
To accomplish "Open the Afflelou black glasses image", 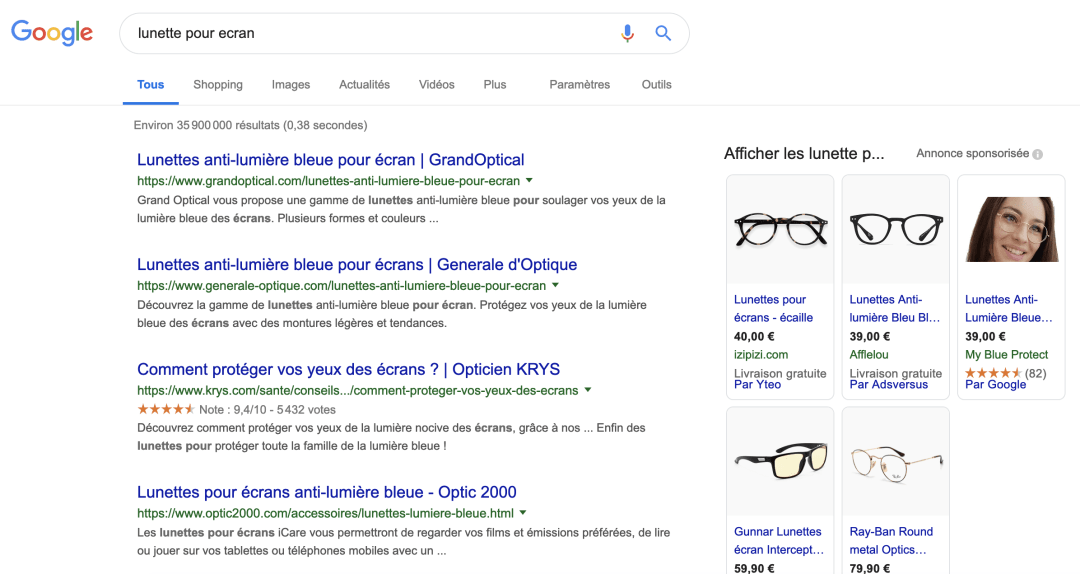I will coord(895,229).
